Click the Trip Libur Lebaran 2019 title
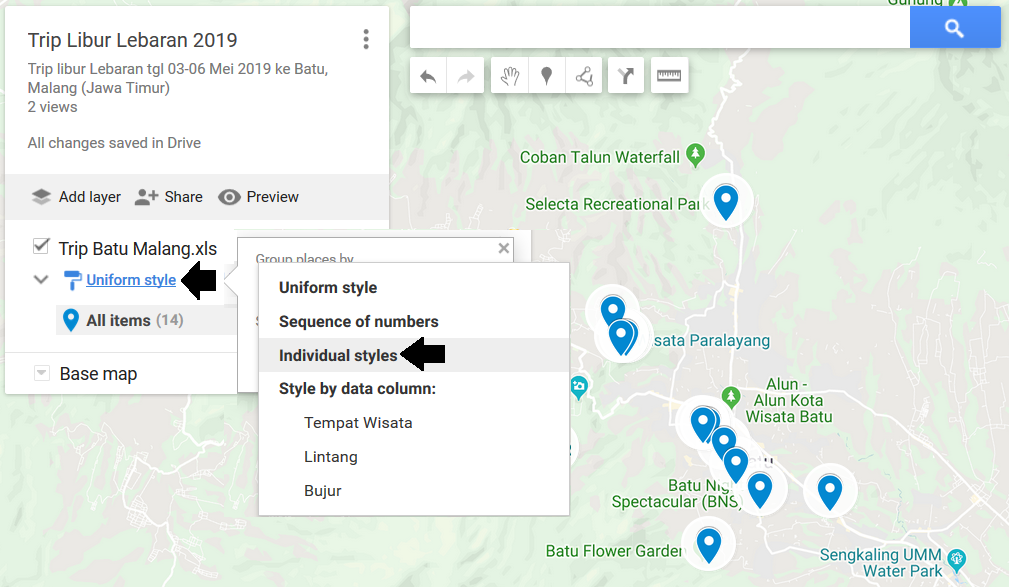Screen dimensions: 1009x587 click(133, 40)
